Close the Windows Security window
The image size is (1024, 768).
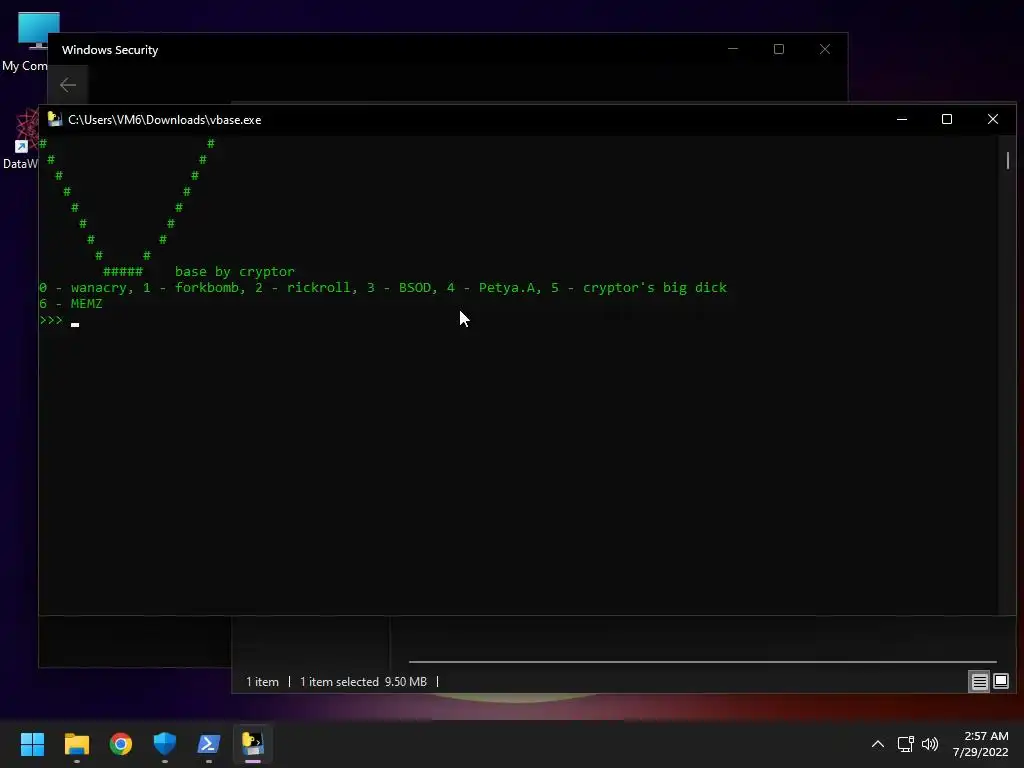825,49
